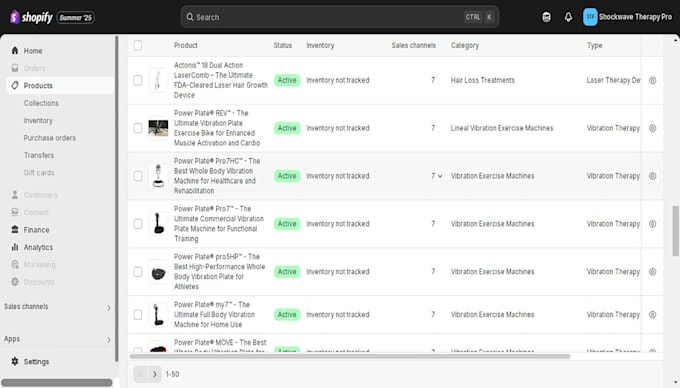Click the Discounts badge icon
This screenshot has height=388, width=680.
pos(15,282)
